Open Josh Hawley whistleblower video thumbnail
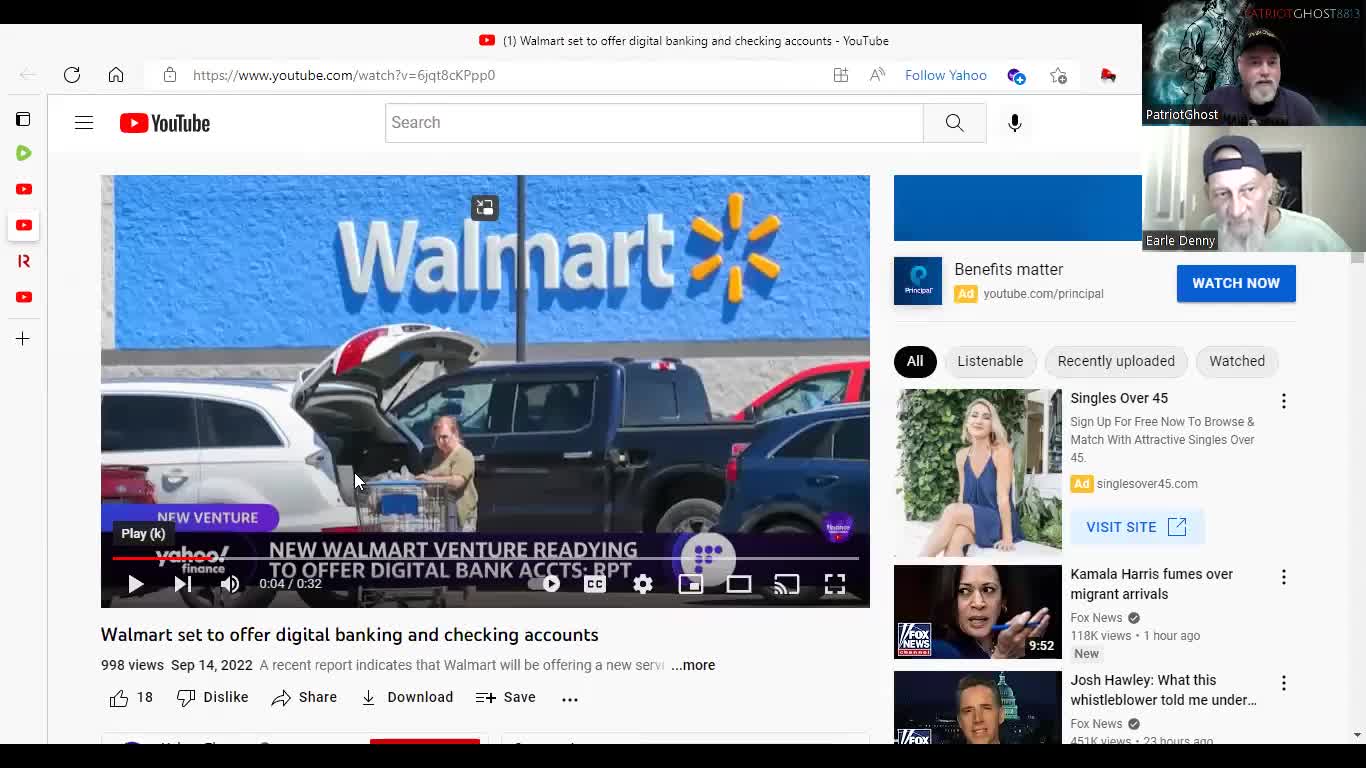This screenshot has height=768, width=1366. coord(978,707)
